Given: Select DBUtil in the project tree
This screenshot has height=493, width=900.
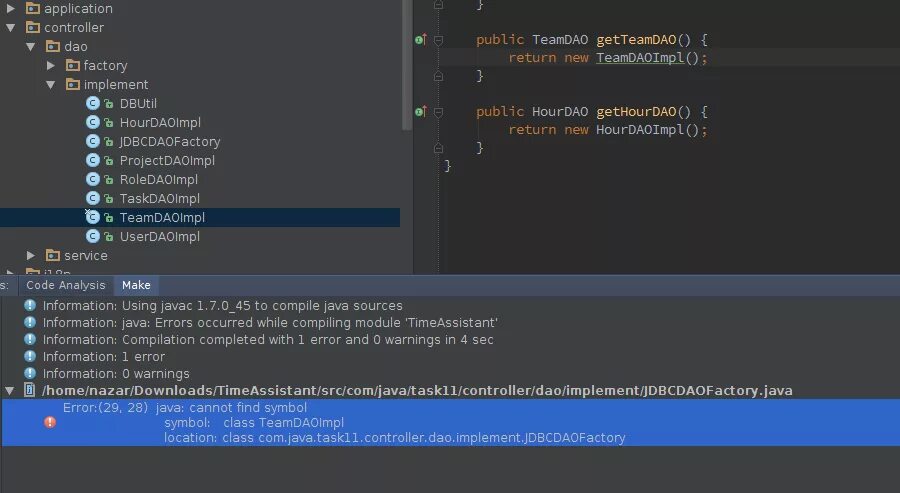Looking at the screenshot, I should [x=138, y=103].
